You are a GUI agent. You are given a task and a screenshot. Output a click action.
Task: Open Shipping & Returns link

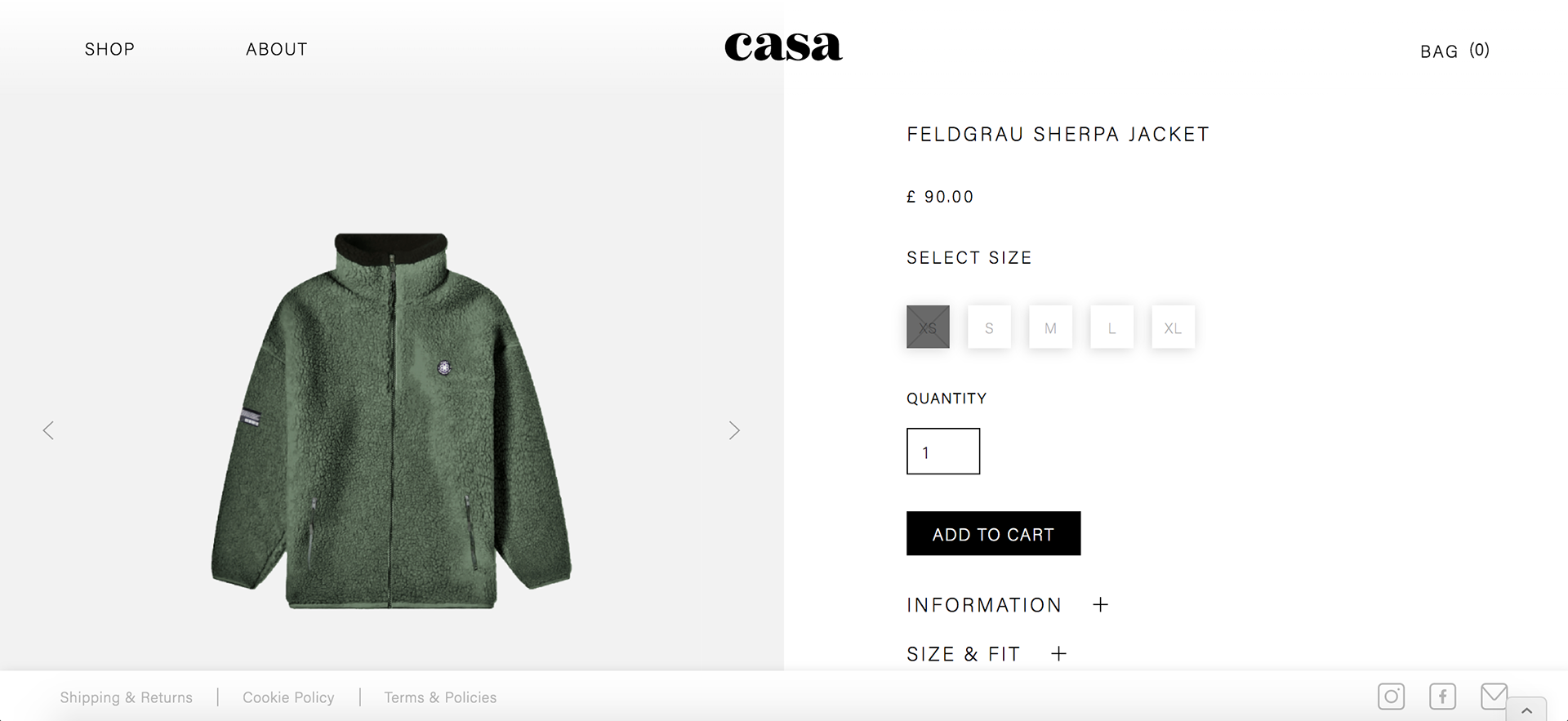(127, 697)
